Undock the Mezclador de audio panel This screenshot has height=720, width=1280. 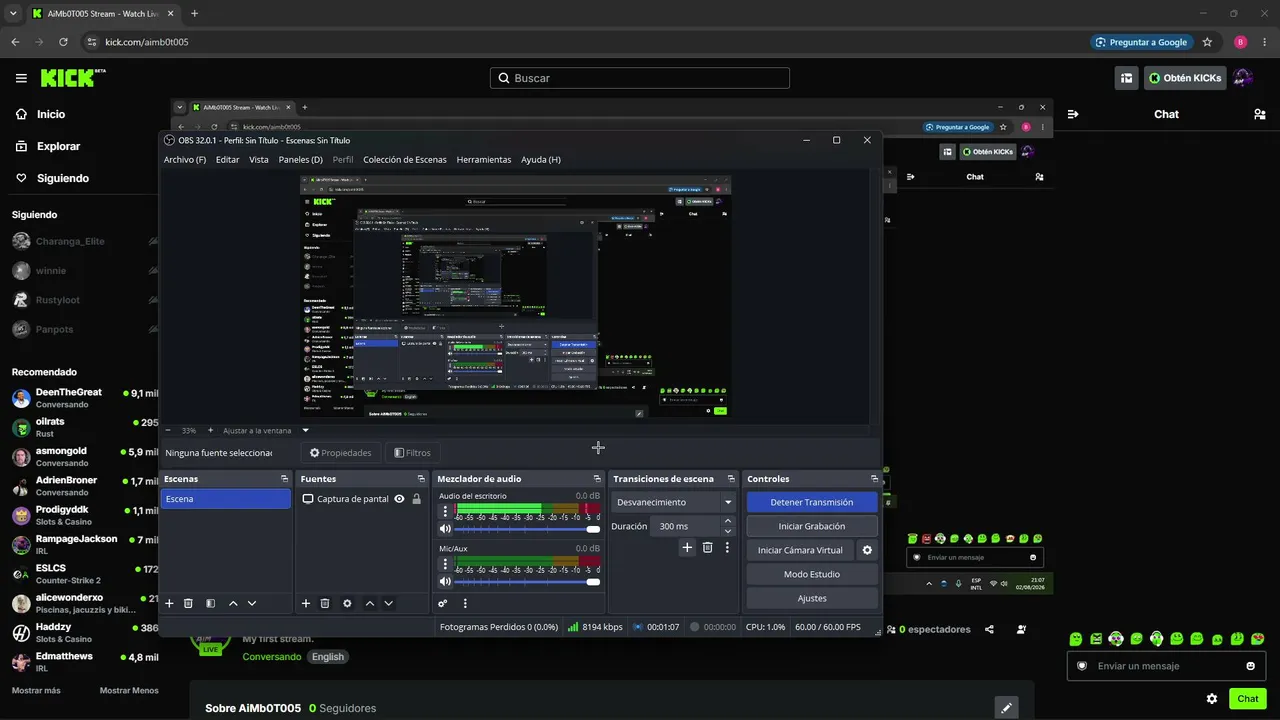(x=597, y=479)
